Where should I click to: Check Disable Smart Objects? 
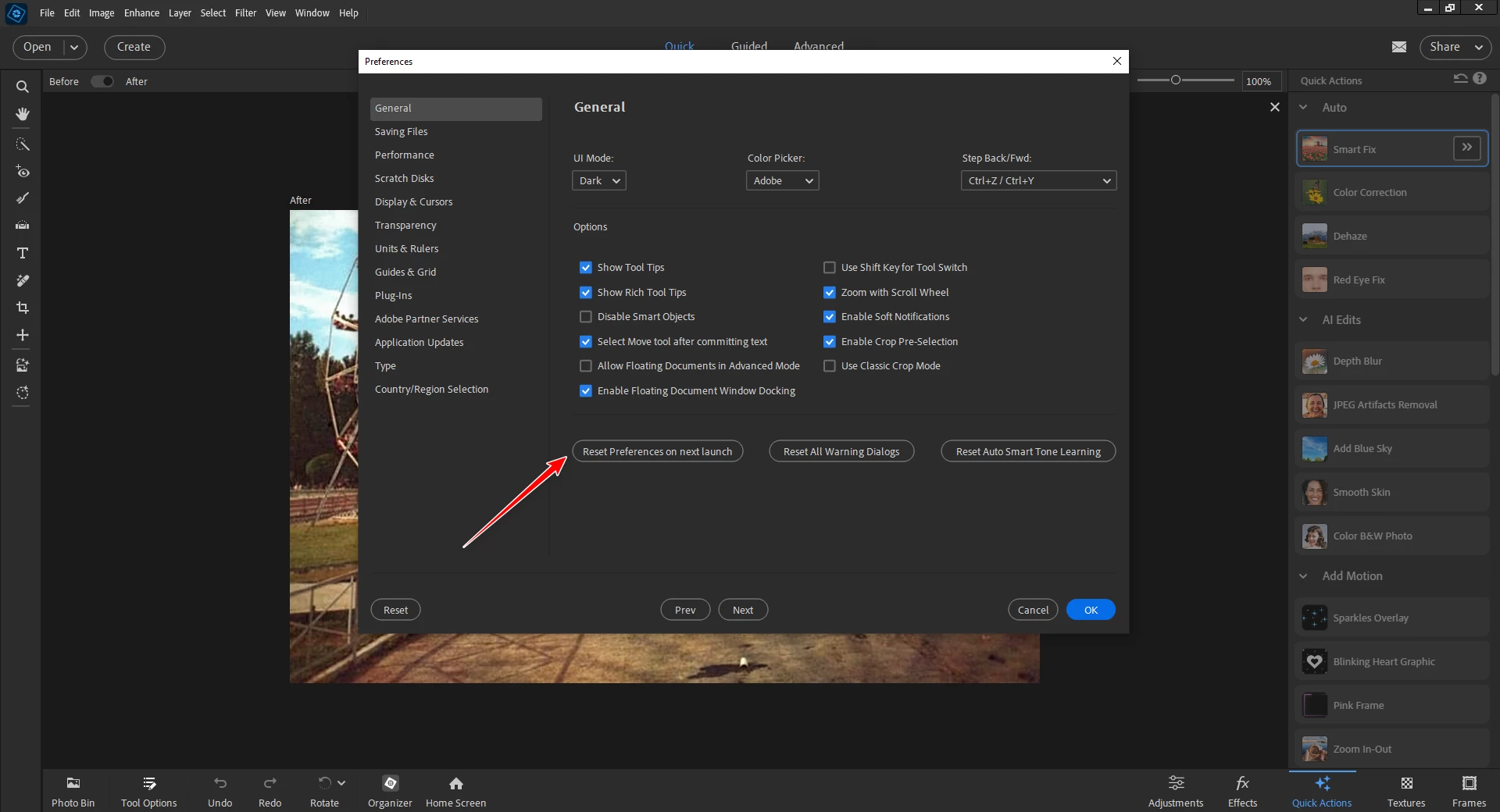[585, 316]
